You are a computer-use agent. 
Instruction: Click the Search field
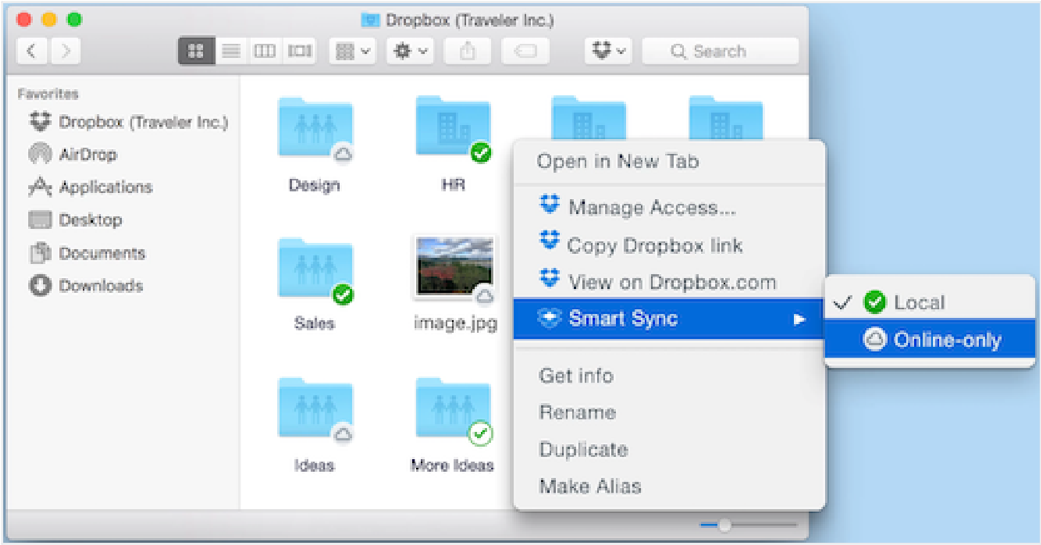[720, 51]
